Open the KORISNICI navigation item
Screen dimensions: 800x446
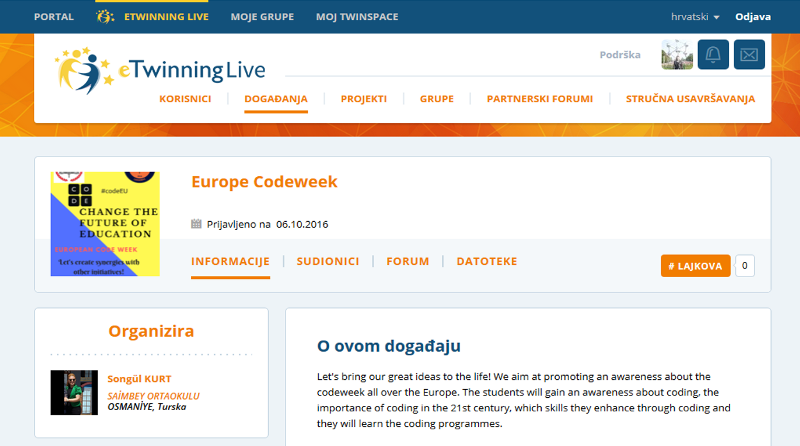[x=185, y=99]
